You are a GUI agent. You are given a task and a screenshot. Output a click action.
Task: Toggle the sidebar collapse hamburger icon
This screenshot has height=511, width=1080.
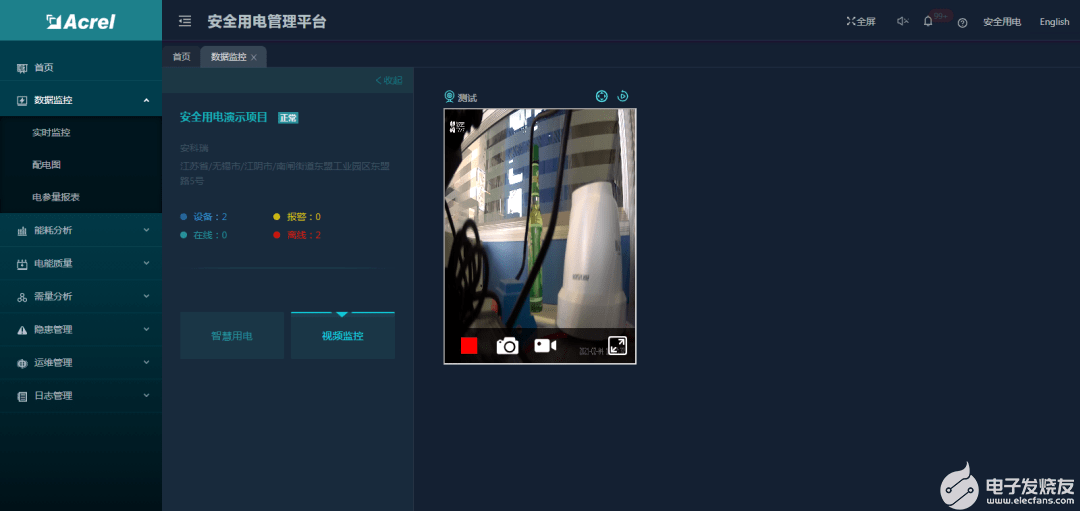coord(185,21)
